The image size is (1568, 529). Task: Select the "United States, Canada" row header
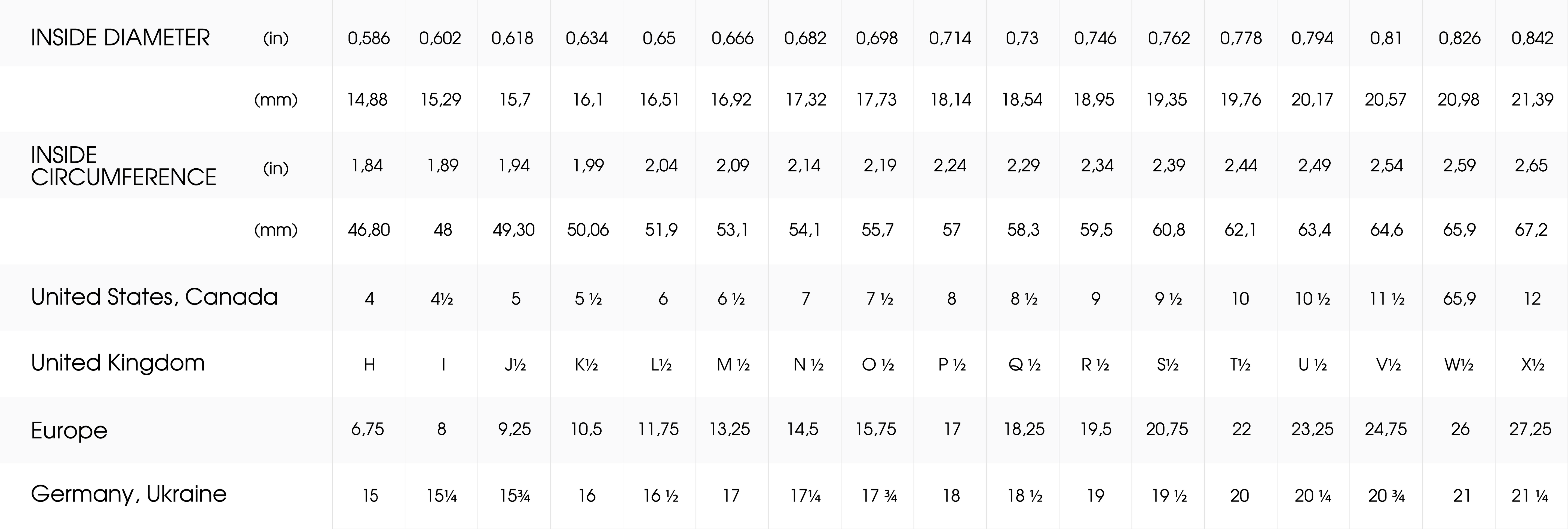pyautogui.click(x=154, y=297)
